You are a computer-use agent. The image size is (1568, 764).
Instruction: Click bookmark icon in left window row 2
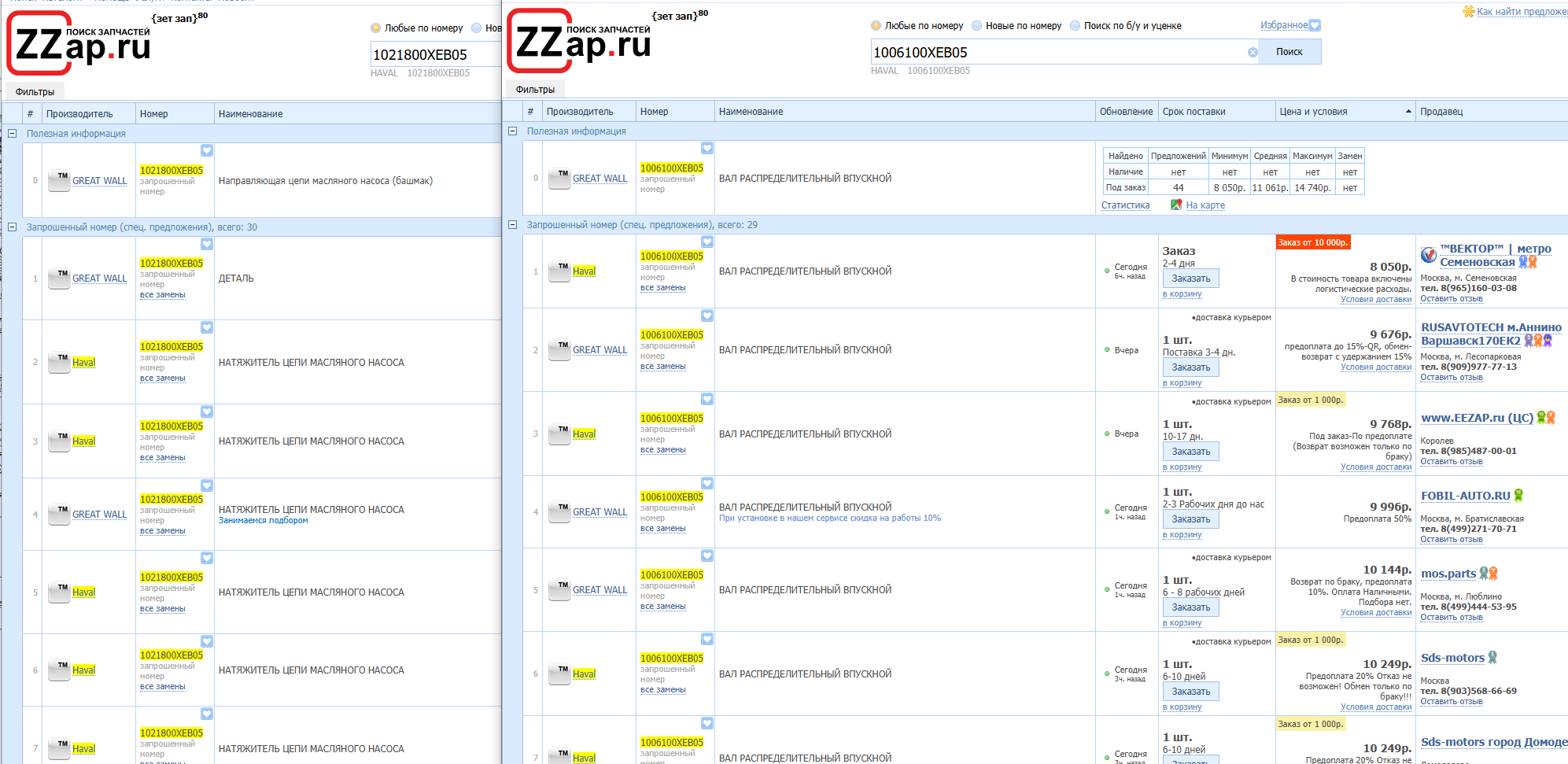[x=207, y=327]
